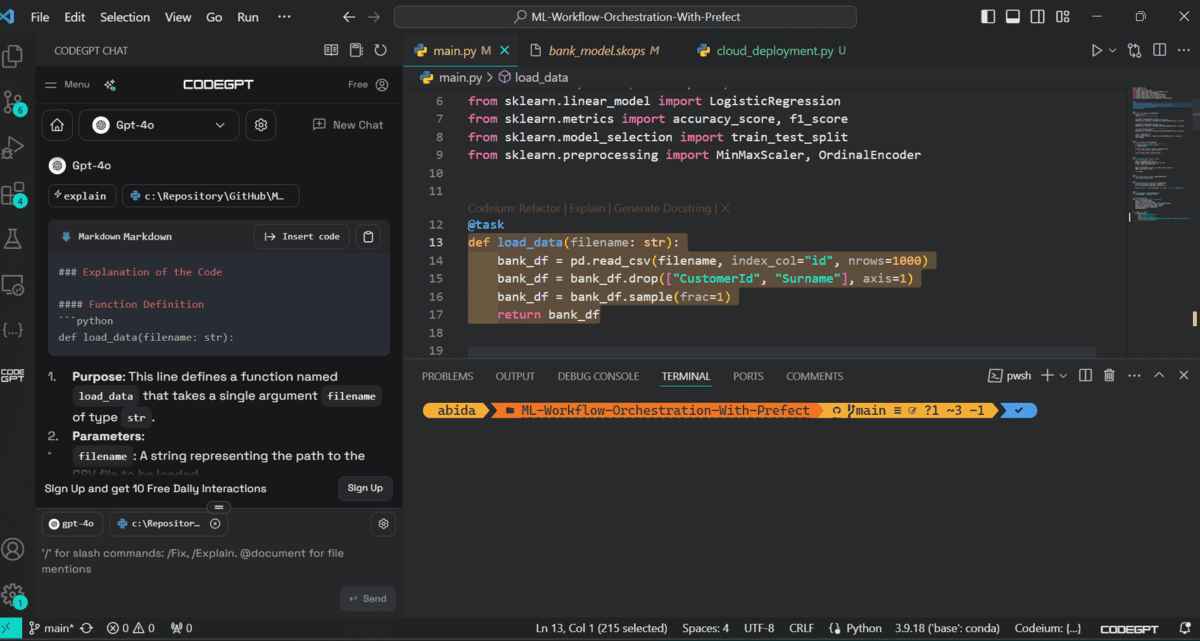Open Source Control view with 6 changes
Screen dimensions: 1200x641
[x=13, y=102]
